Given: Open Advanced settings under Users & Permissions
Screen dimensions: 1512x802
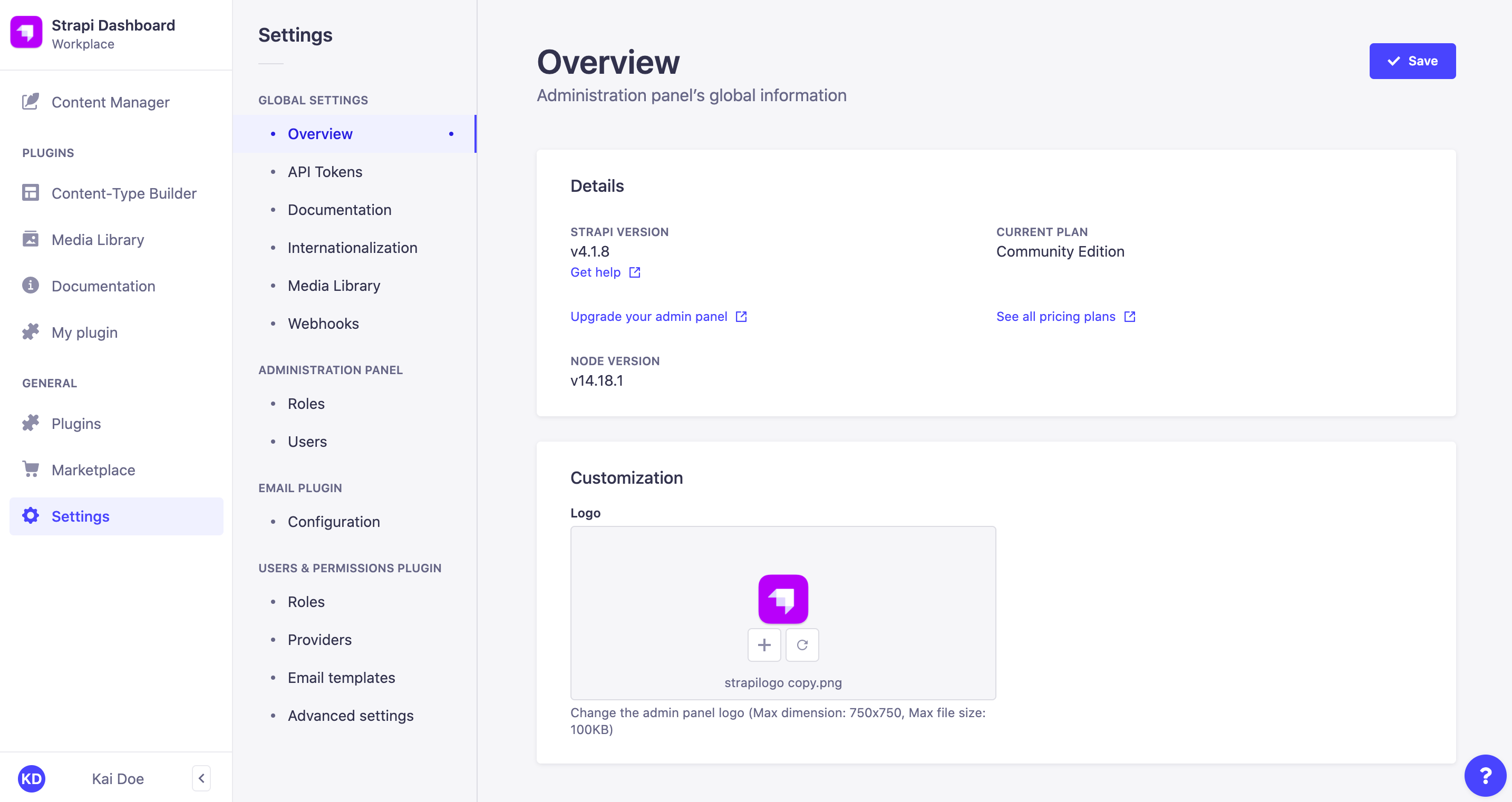Looking at the screenshot, I should point(351,715).
